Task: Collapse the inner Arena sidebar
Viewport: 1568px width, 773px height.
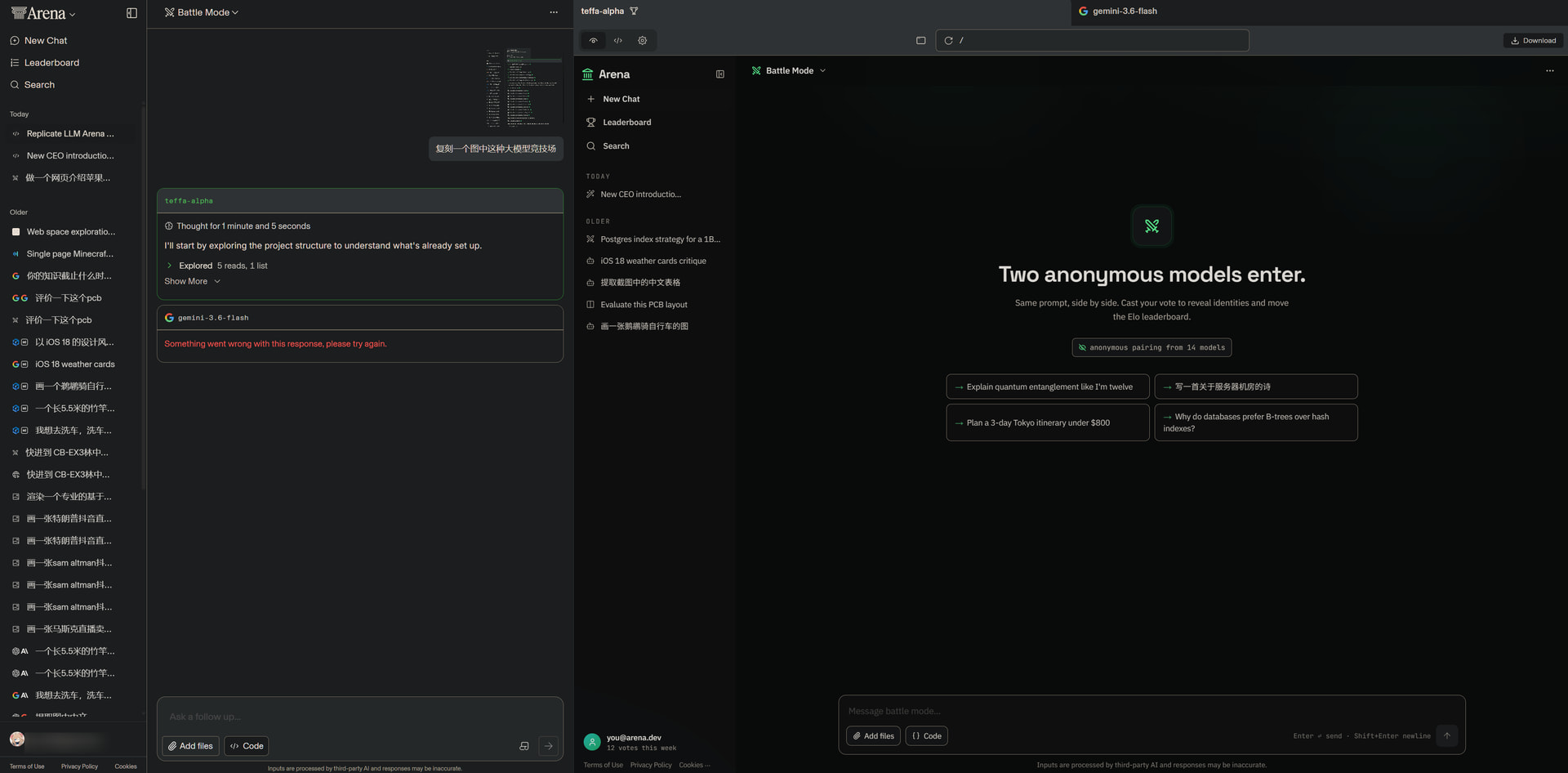Action: tap(719, 74)
